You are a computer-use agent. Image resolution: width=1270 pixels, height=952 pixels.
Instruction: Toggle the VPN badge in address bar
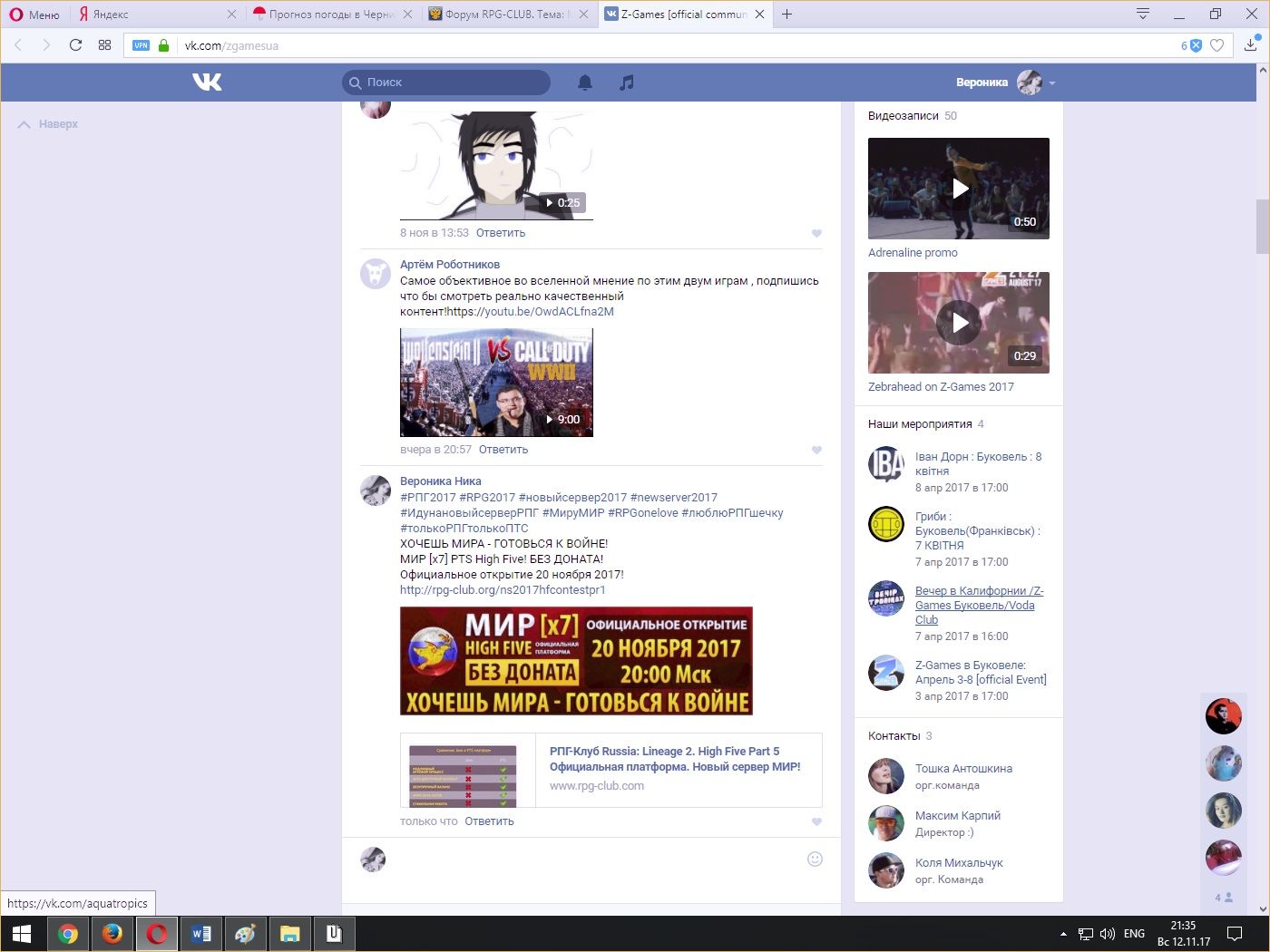coord(141,45)
